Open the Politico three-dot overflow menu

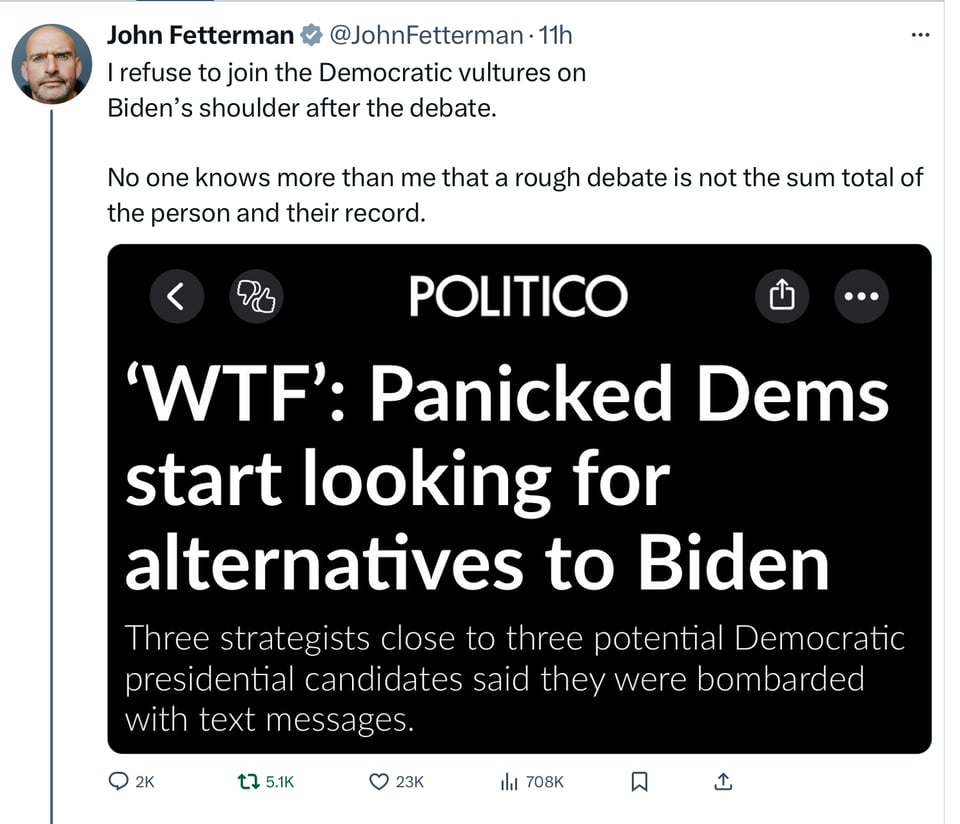(x=860, y=296)
